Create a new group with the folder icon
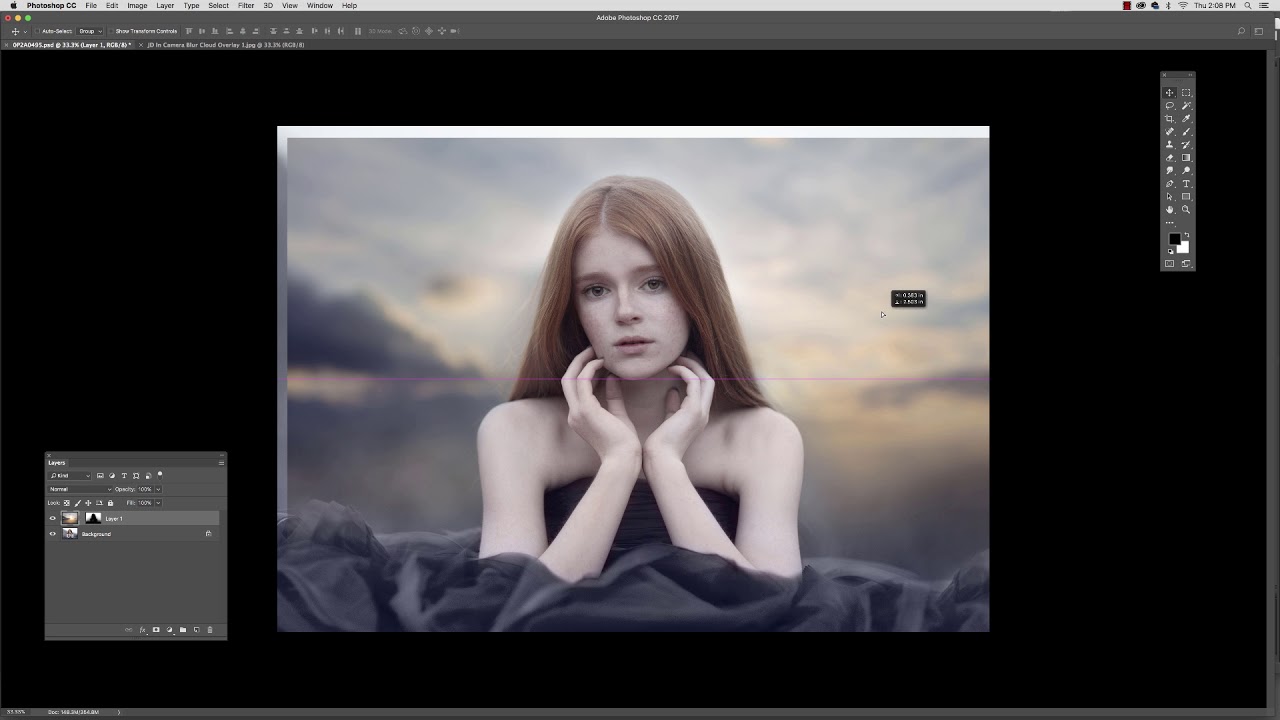 pyautogui.click(x=183, y=630)
